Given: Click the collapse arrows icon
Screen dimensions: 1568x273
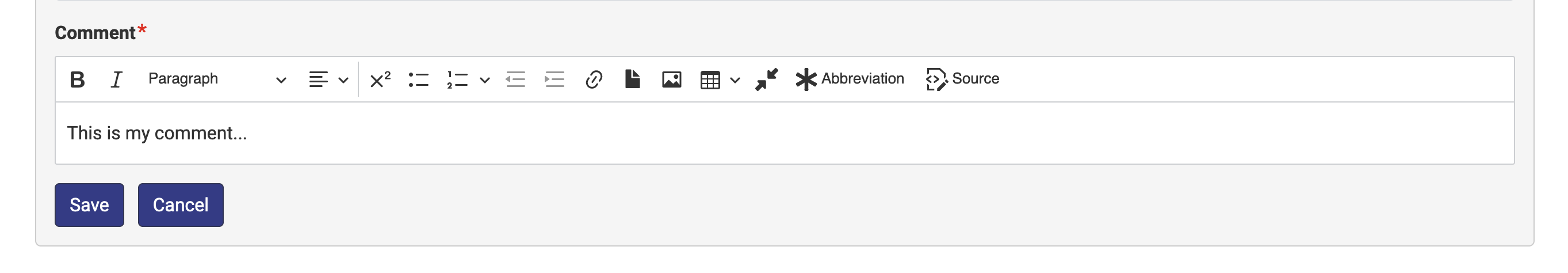Looking at the screenshot, I should point(766,79).
